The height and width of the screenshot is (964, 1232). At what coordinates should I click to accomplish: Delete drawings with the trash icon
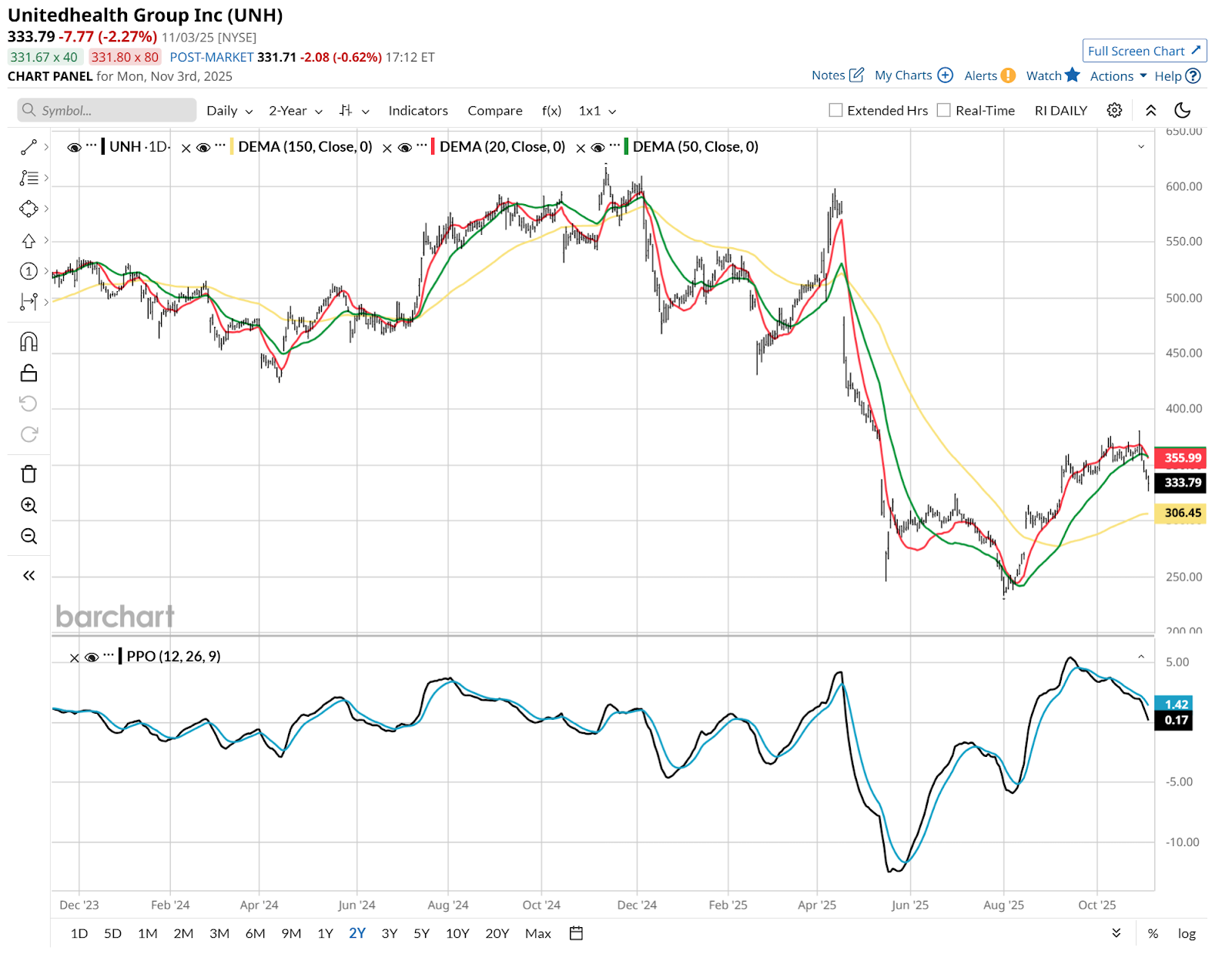coord(28,474)
